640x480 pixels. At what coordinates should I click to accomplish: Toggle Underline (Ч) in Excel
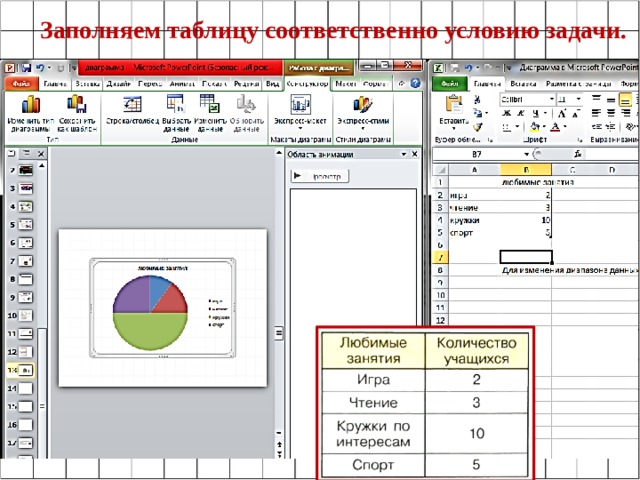point(536,113)
